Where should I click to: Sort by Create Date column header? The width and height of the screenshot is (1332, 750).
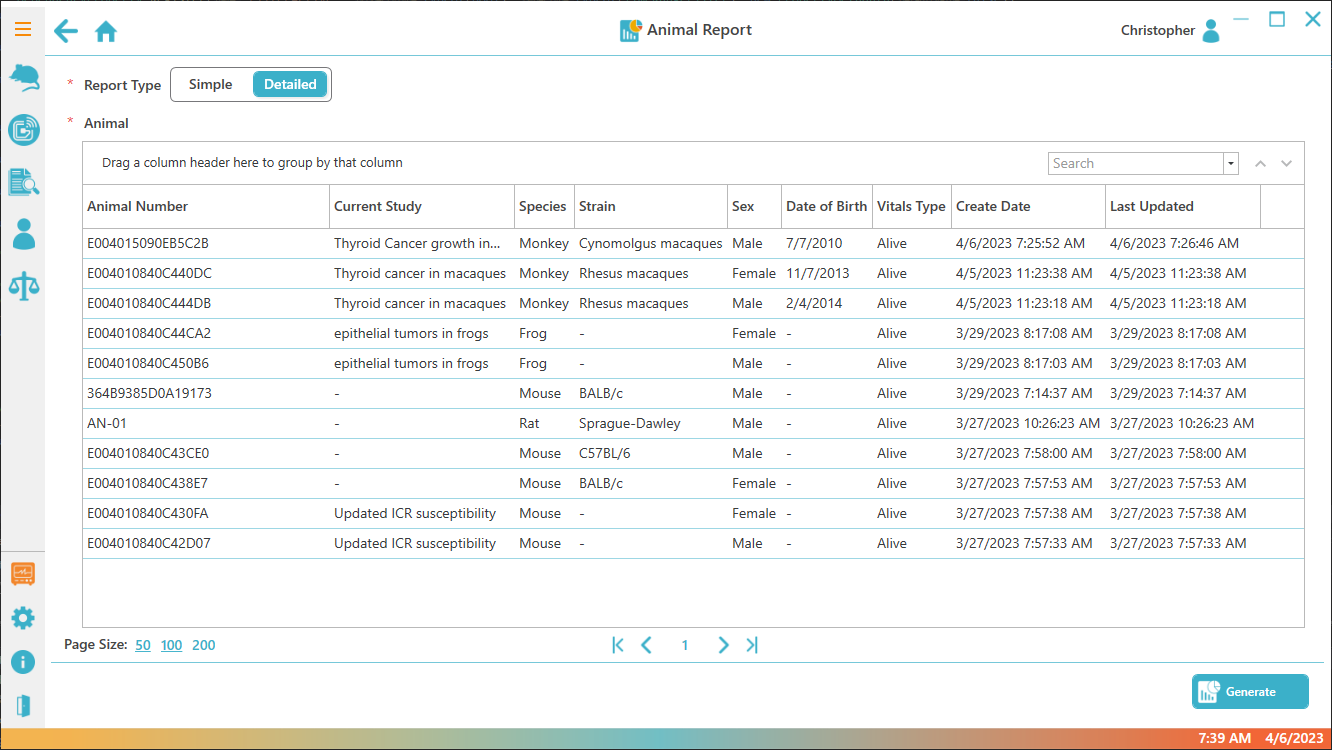[1029, 207]
